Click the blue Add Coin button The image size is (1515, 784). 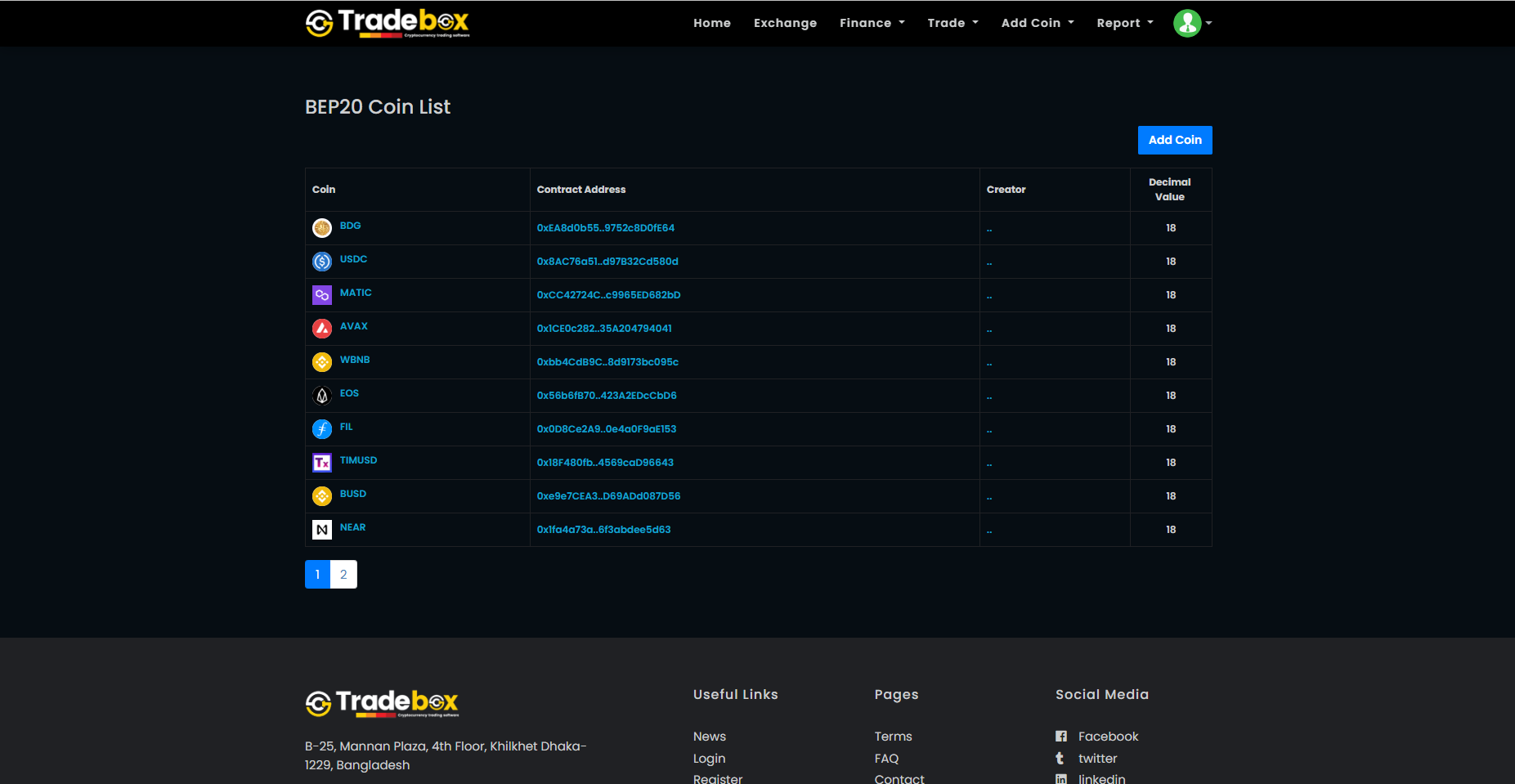[x=1175, y=140]
